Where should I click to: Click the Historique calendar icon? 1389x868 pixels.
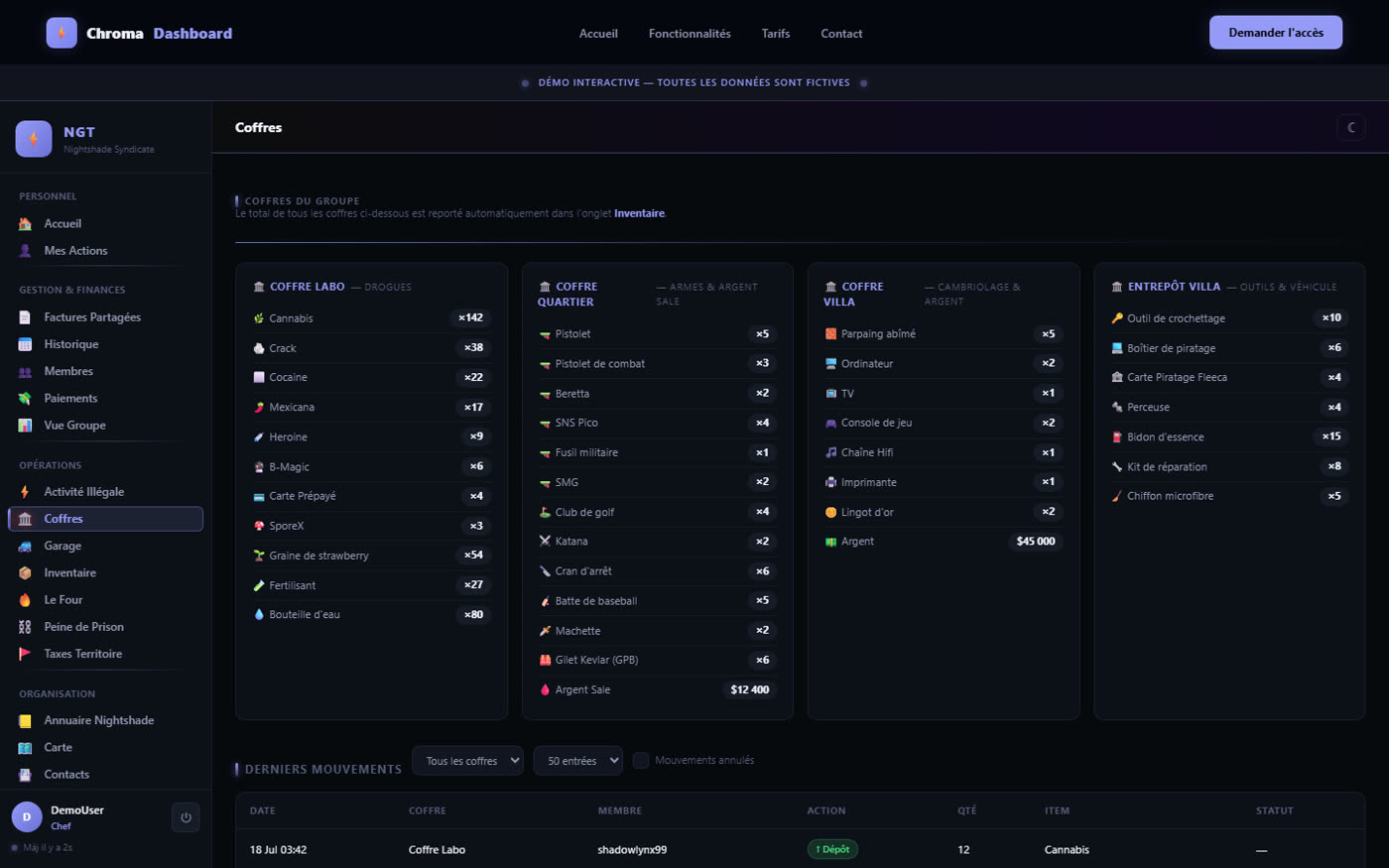25,344
